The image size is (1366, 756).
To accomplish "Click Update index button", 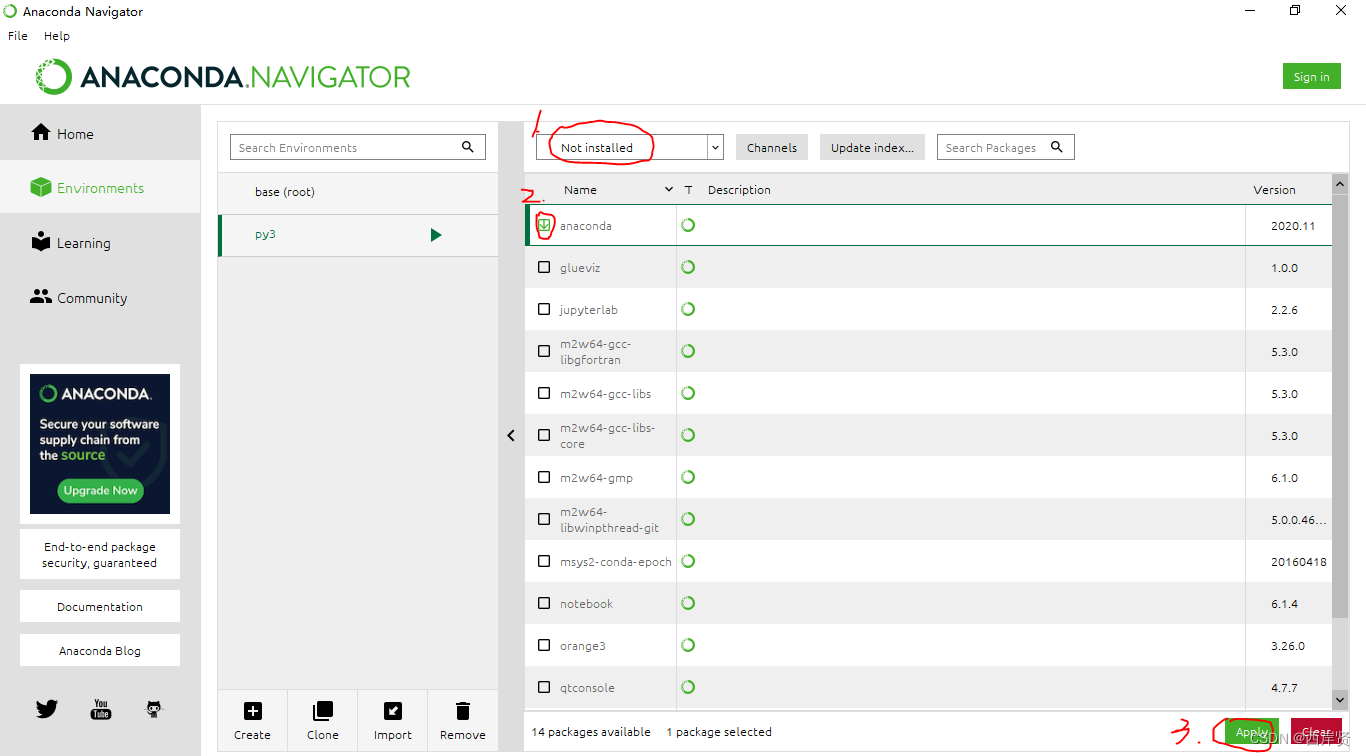I will (872, 147).
